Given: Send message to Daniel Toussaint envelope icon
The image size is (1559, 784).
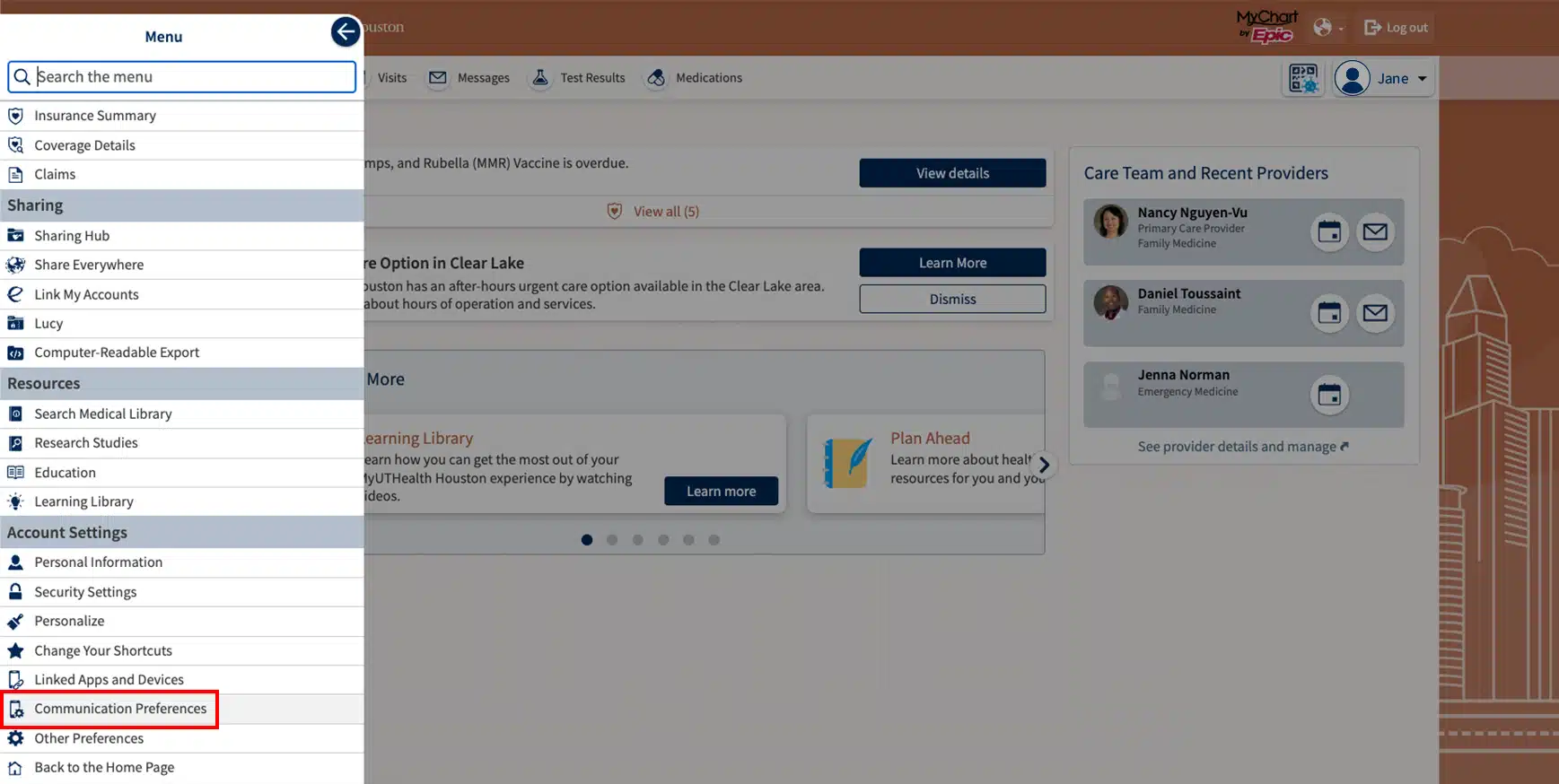Looking at the screenshot, I should point(1375,313).
